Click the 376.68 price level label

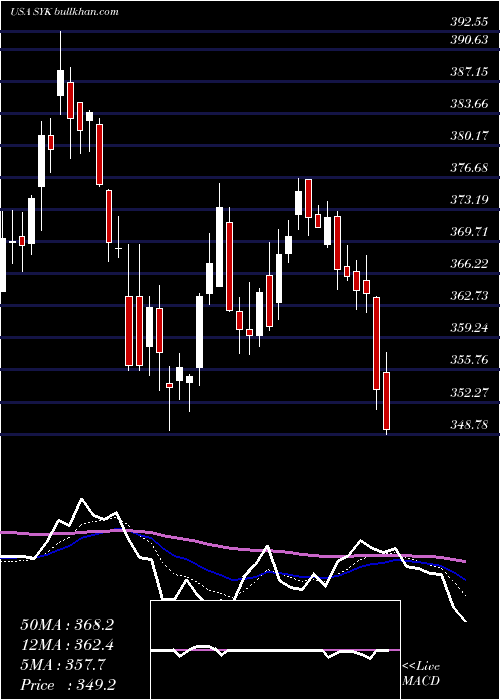(x=469, y=168)
